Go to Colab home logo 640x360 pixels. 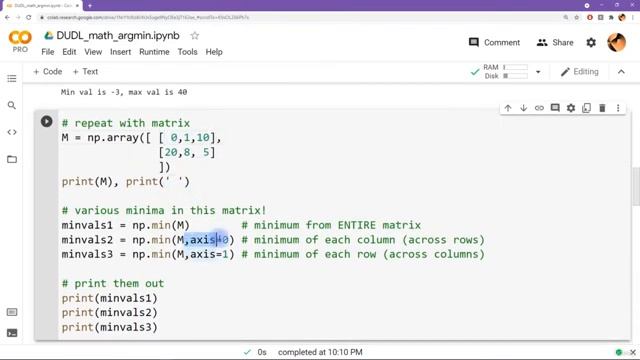pyautogui.click(x=20, y=42)
